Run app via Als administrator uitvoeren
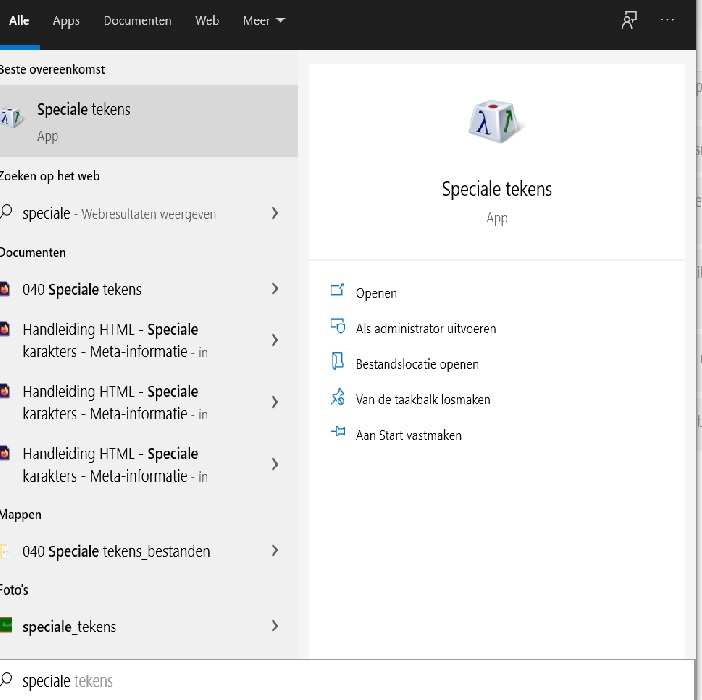Screen dimensions: 702x700 pos(426,328)
